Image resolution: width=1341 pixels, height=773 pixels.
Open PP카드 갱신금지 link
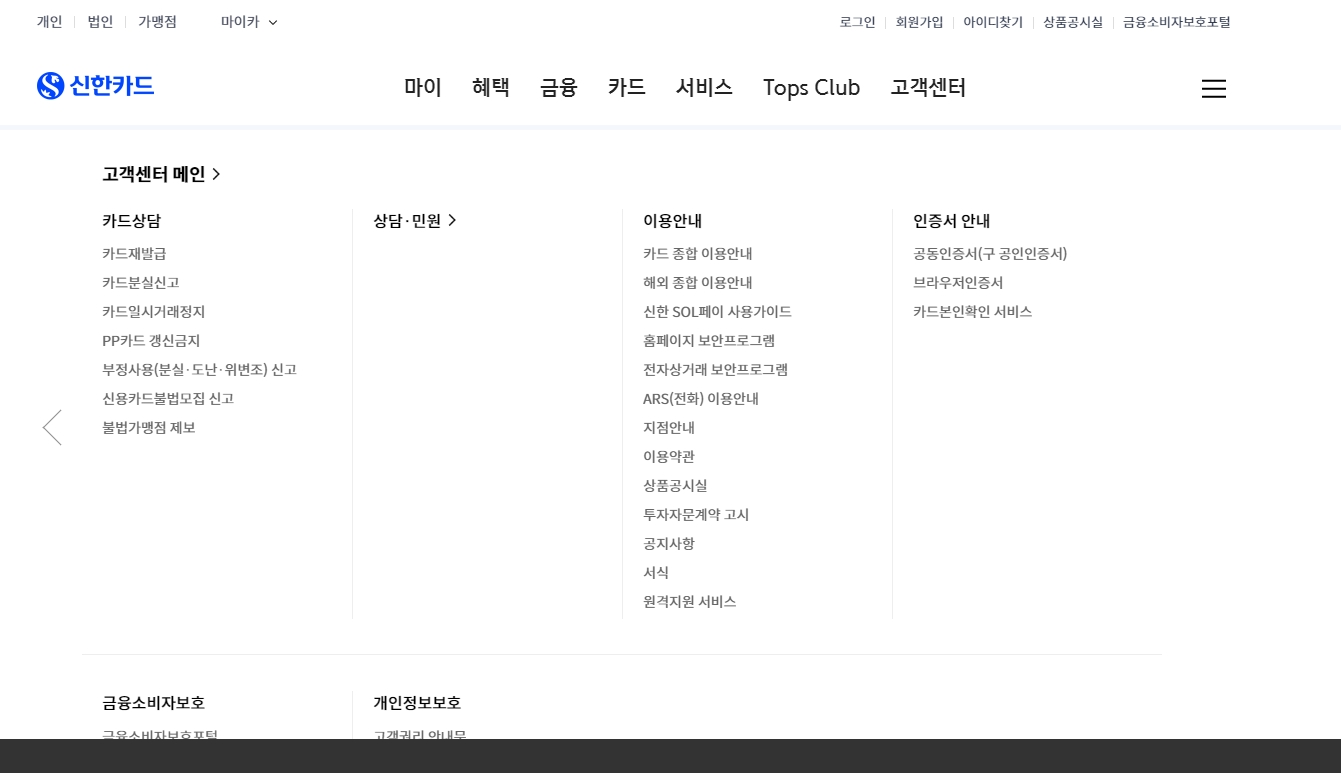[x=151, y=341]
